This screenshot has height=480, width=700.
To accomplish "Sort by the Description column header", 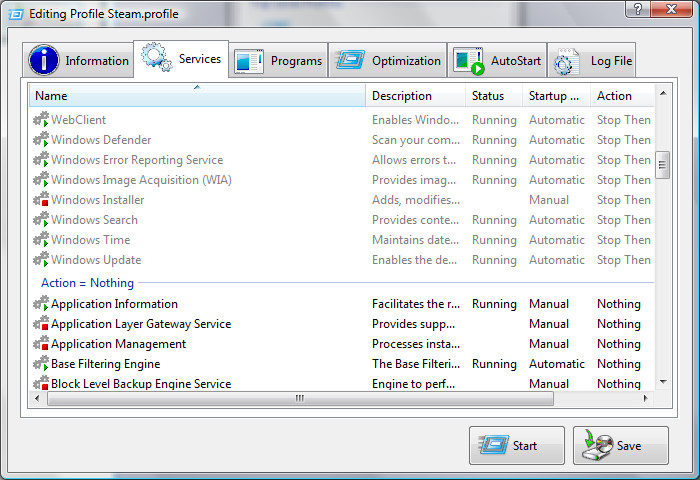I will (x=416, y=96).
